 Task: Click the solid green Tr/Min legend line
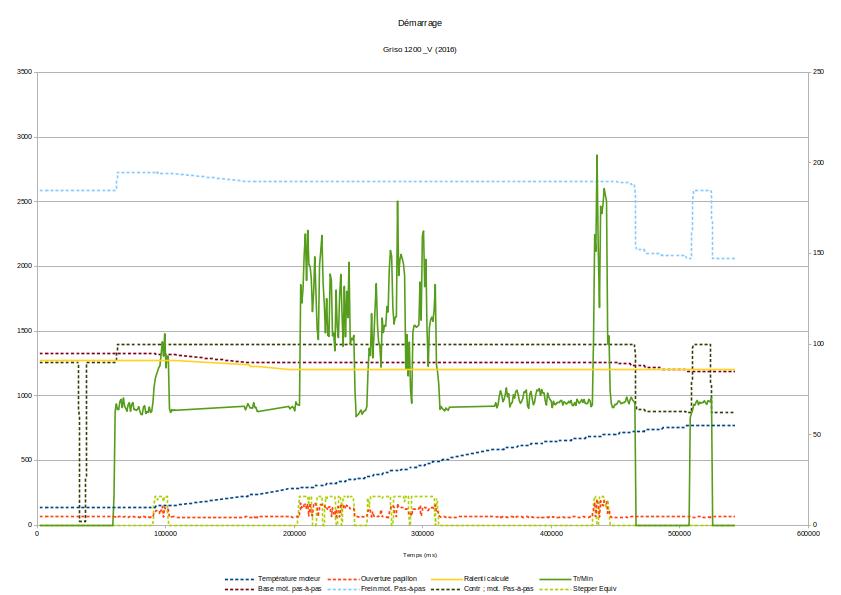(555, 579)
